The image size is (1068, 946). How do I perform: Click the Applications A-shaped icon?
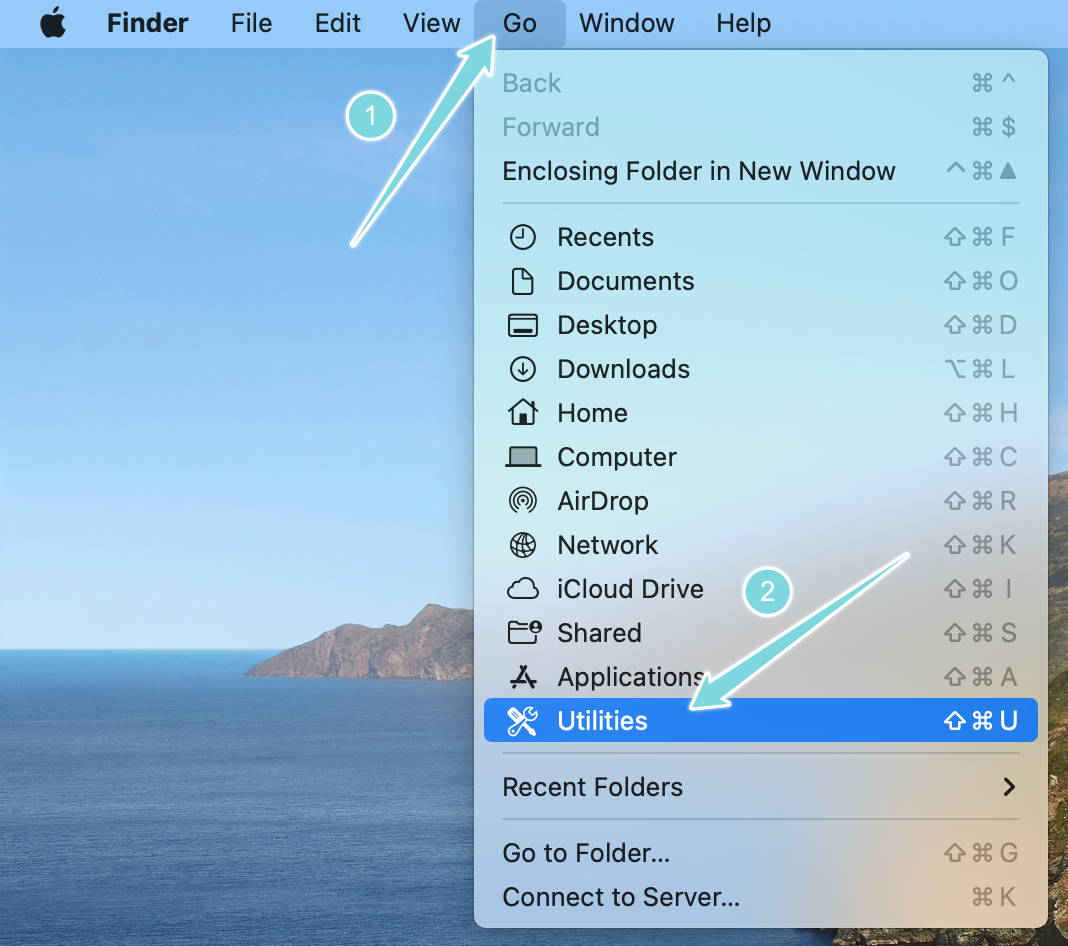(x=522, y=677)
